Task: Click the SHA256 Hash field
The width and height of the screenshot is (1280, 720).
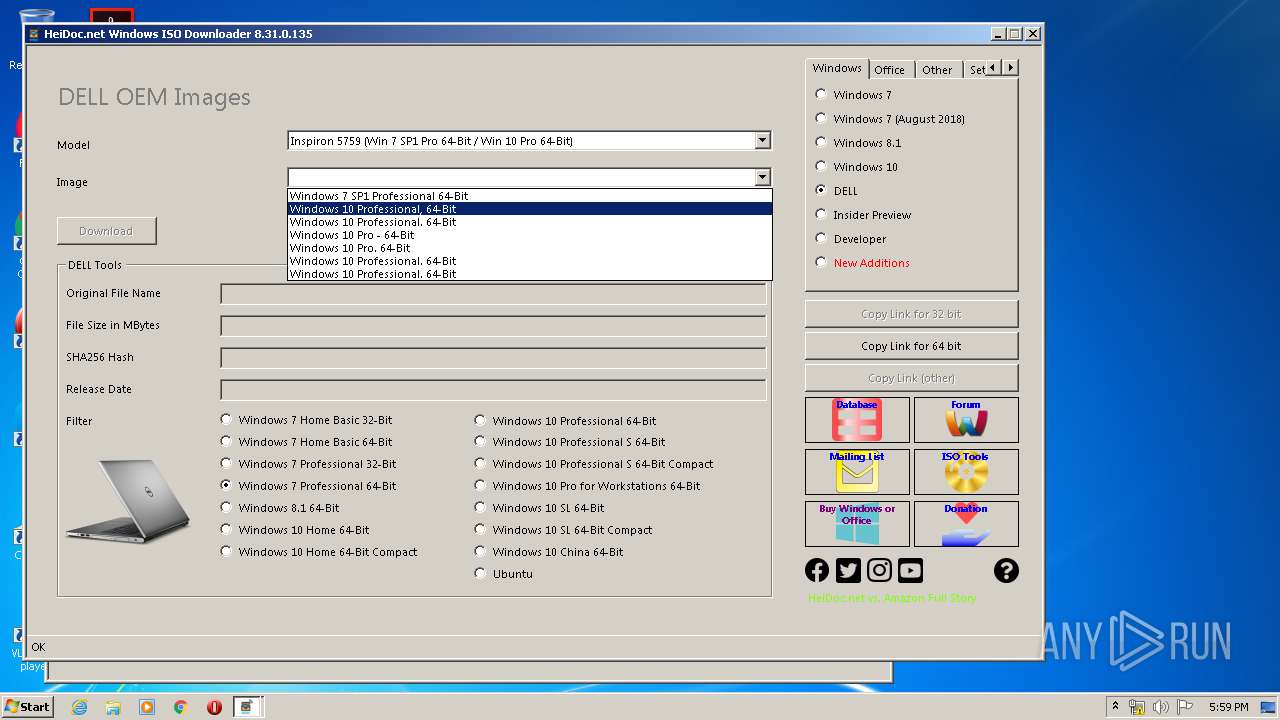Action: (x=493, y=358)
